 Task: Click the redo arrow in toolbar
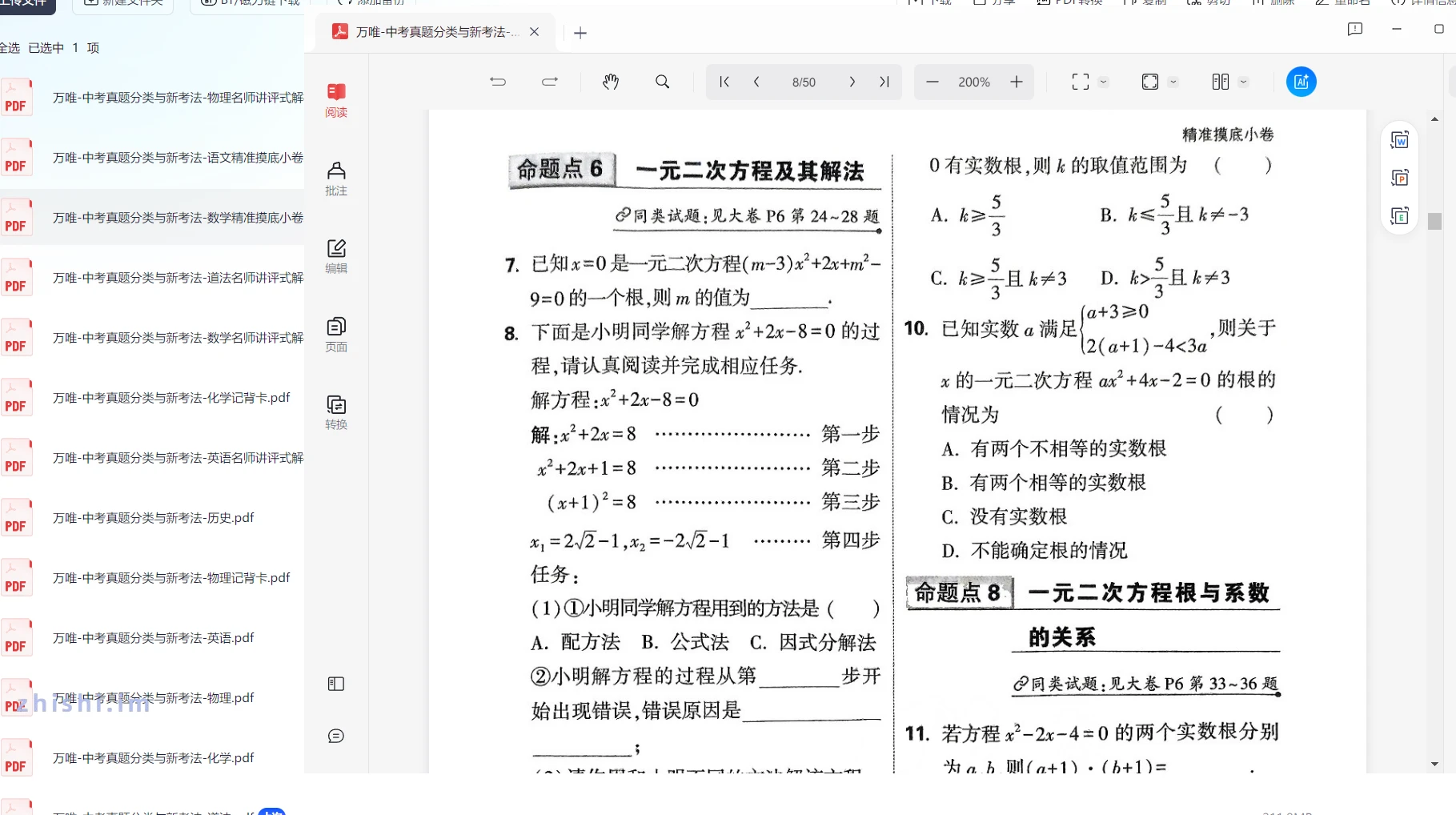[x=550, y=82]
